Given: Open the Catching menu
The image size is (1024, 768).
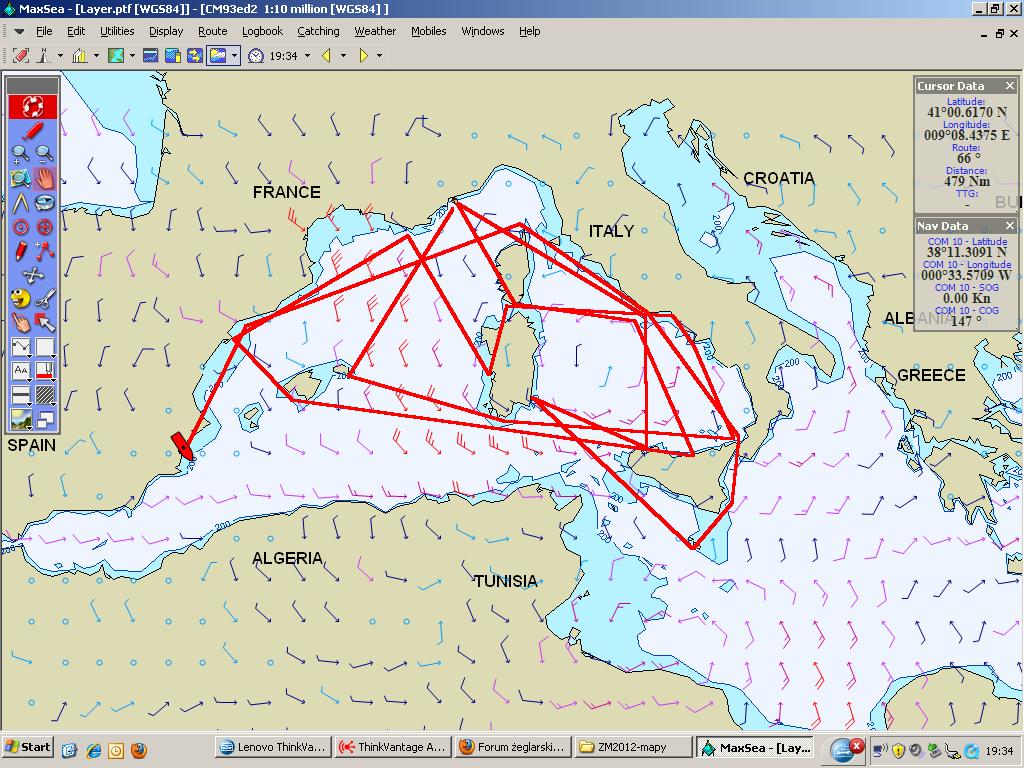Looking at the screenshot, I should point(318,31).
